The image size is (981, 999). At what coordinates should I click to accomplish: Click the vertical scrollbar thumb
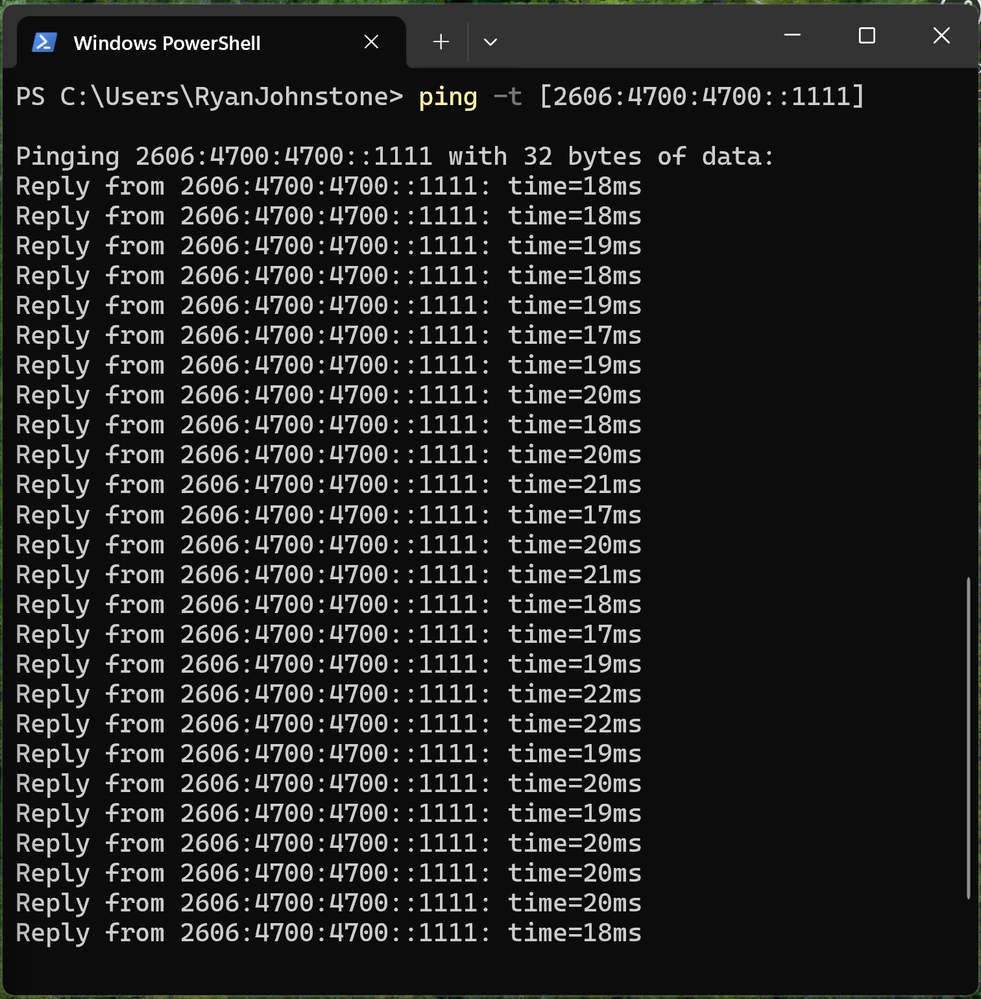pos(968,738)
